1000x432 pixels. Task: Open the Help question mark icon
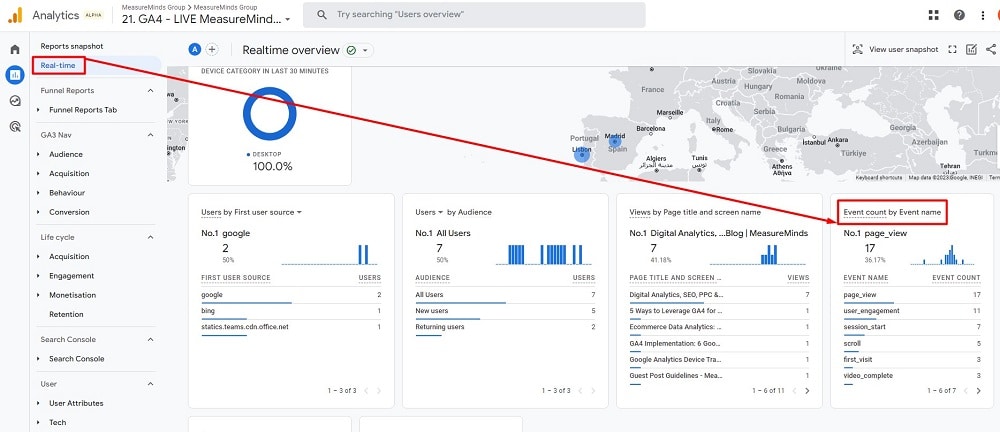pyautogui.click(x=959, y=15)
